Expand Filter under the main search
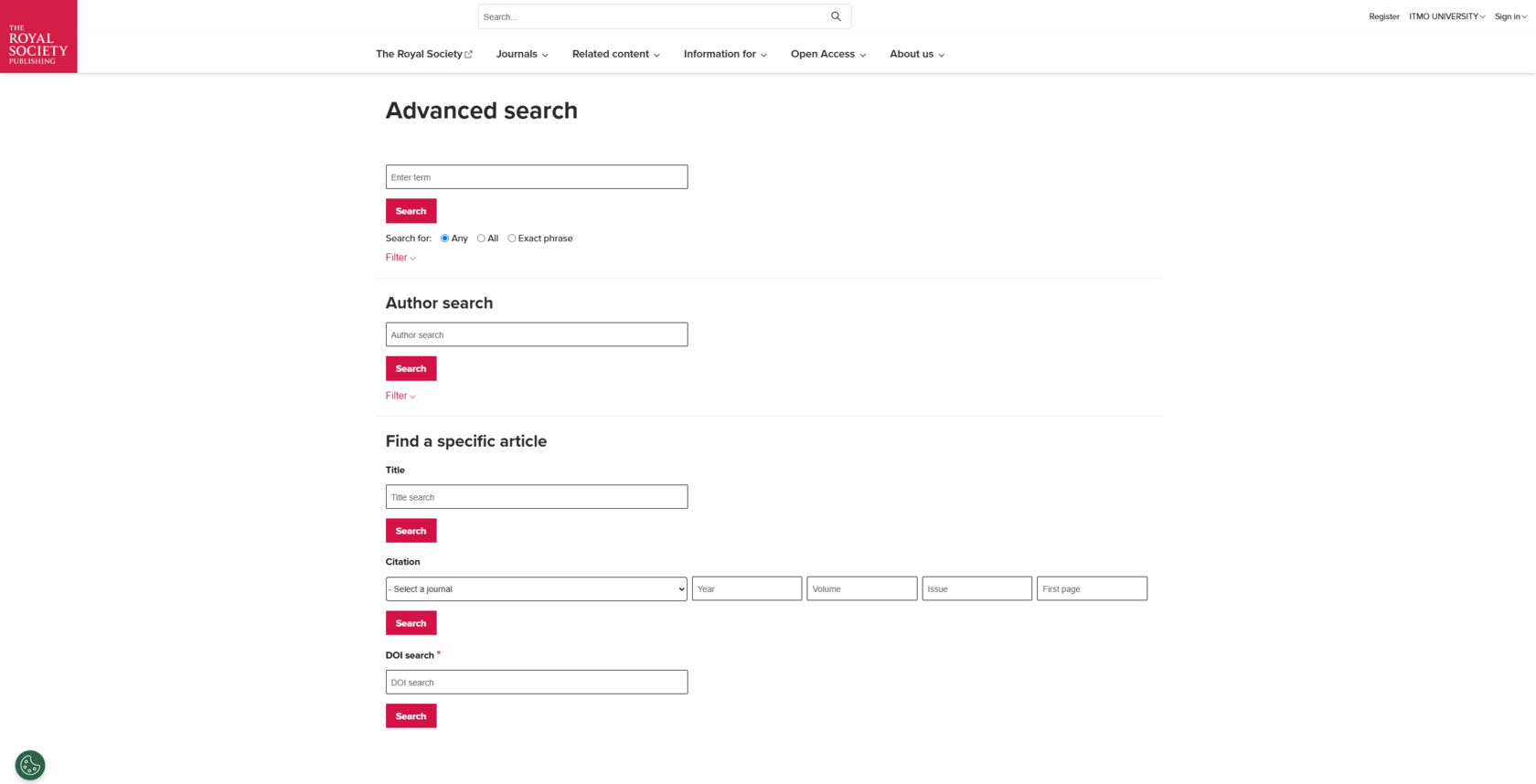Image resolution: width=1536 pixels, height=784 pixels. (400, 258)
